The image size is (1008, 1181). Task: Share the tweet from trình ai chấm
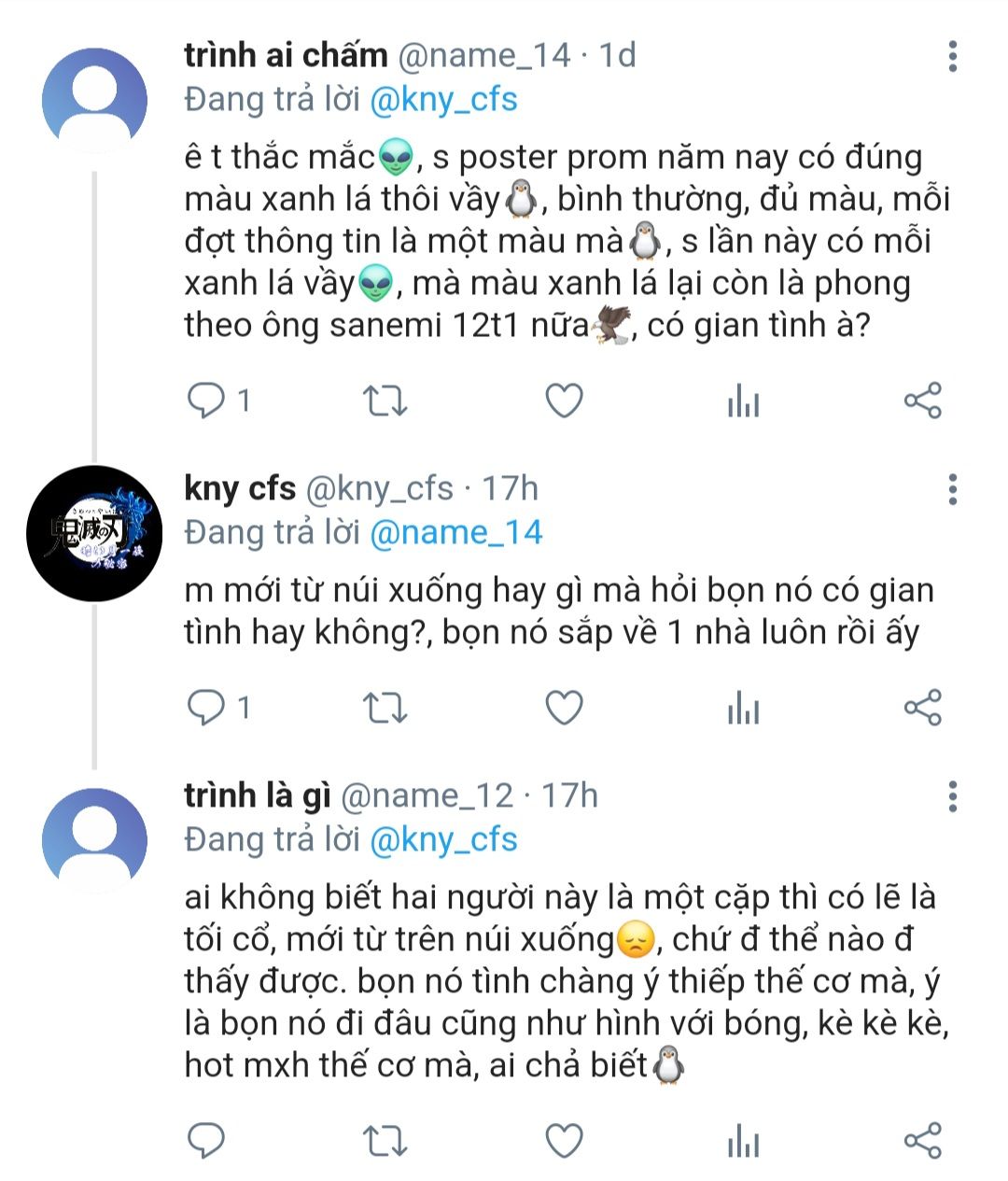pos(922,401)
